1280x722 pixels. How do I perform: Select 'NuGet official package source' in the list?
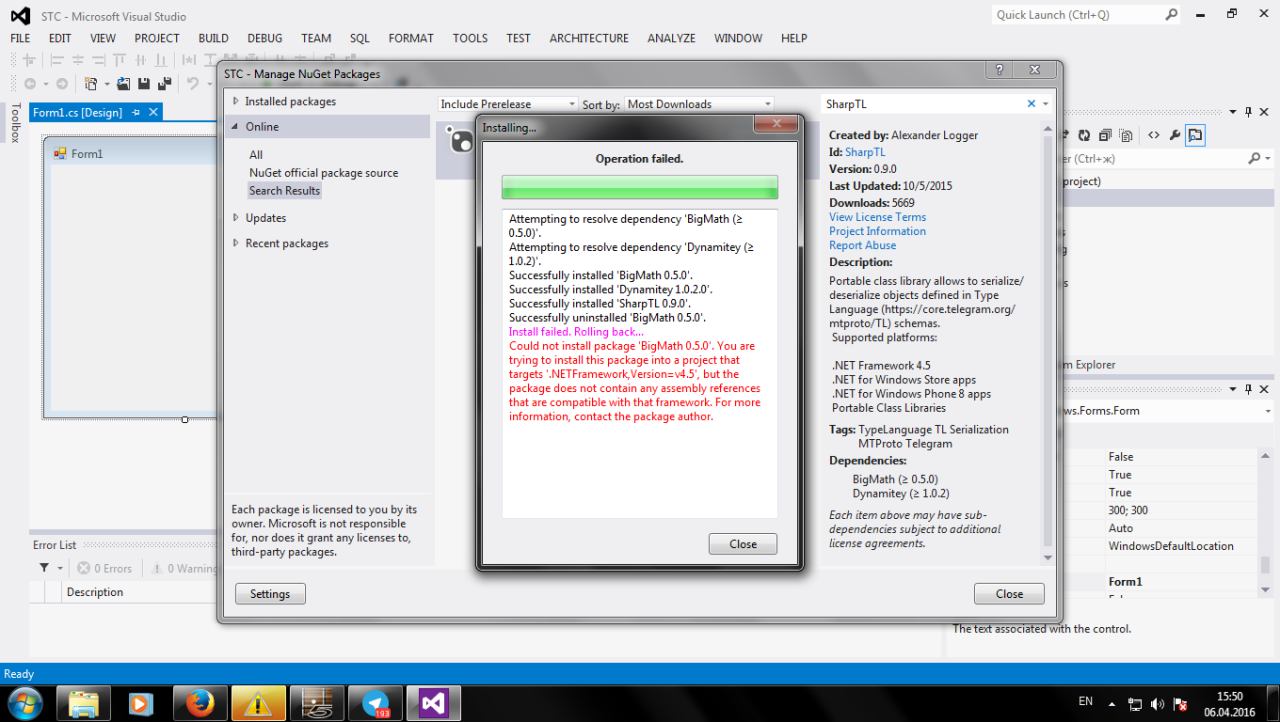pos(324,173)
